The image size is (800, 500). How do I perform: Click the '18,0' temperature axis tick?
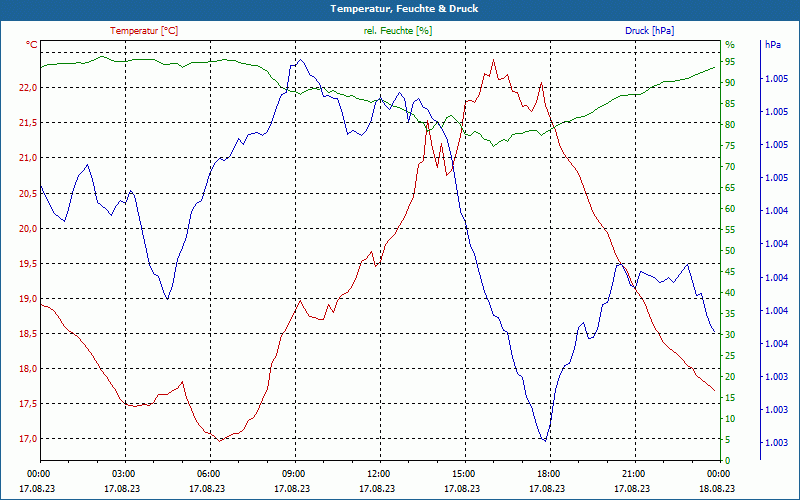[x=28, y=369]
